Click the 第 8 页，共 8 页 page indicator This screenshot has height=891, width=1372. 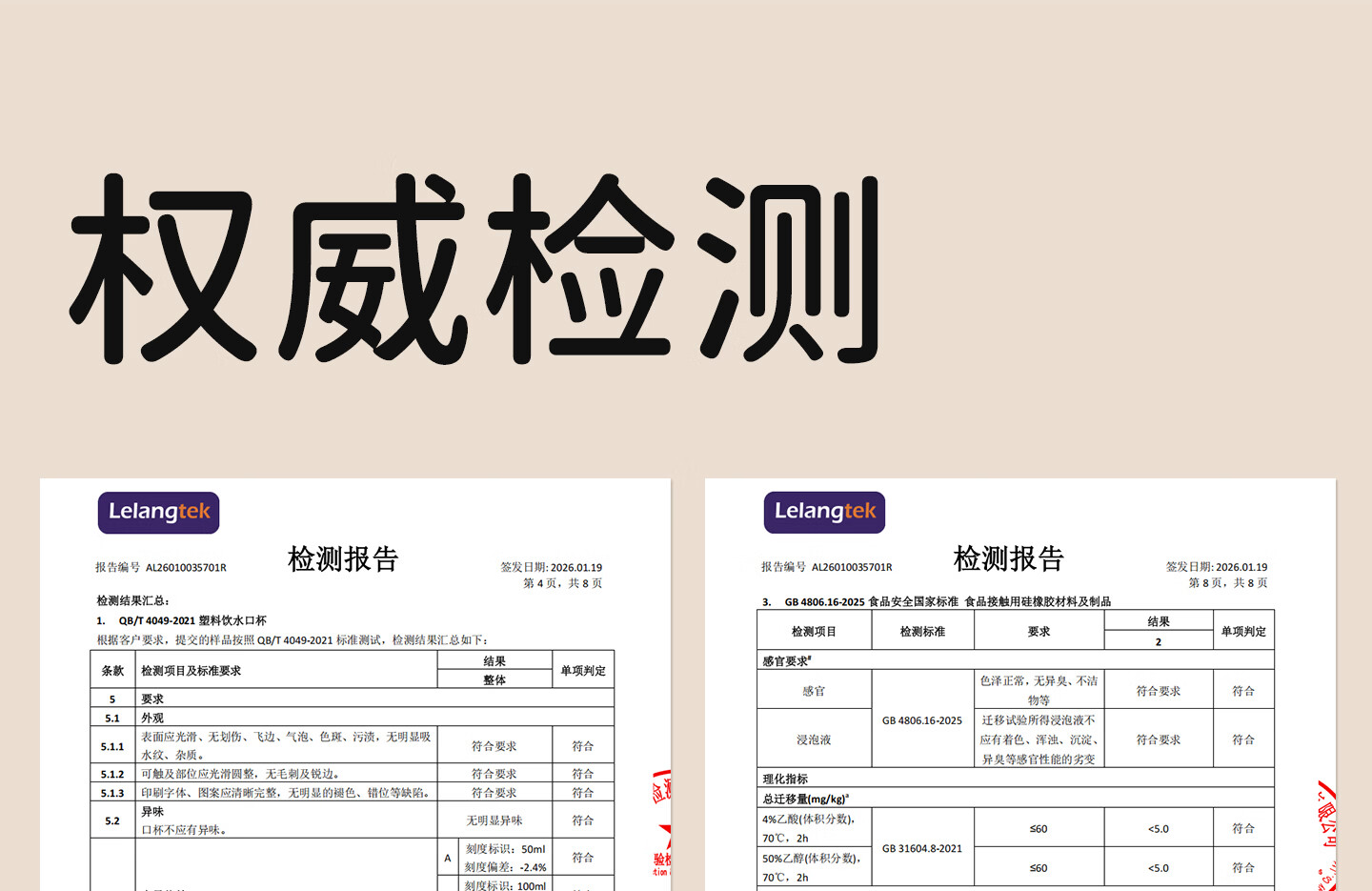pyautogui.click(x=1227, y=583)
